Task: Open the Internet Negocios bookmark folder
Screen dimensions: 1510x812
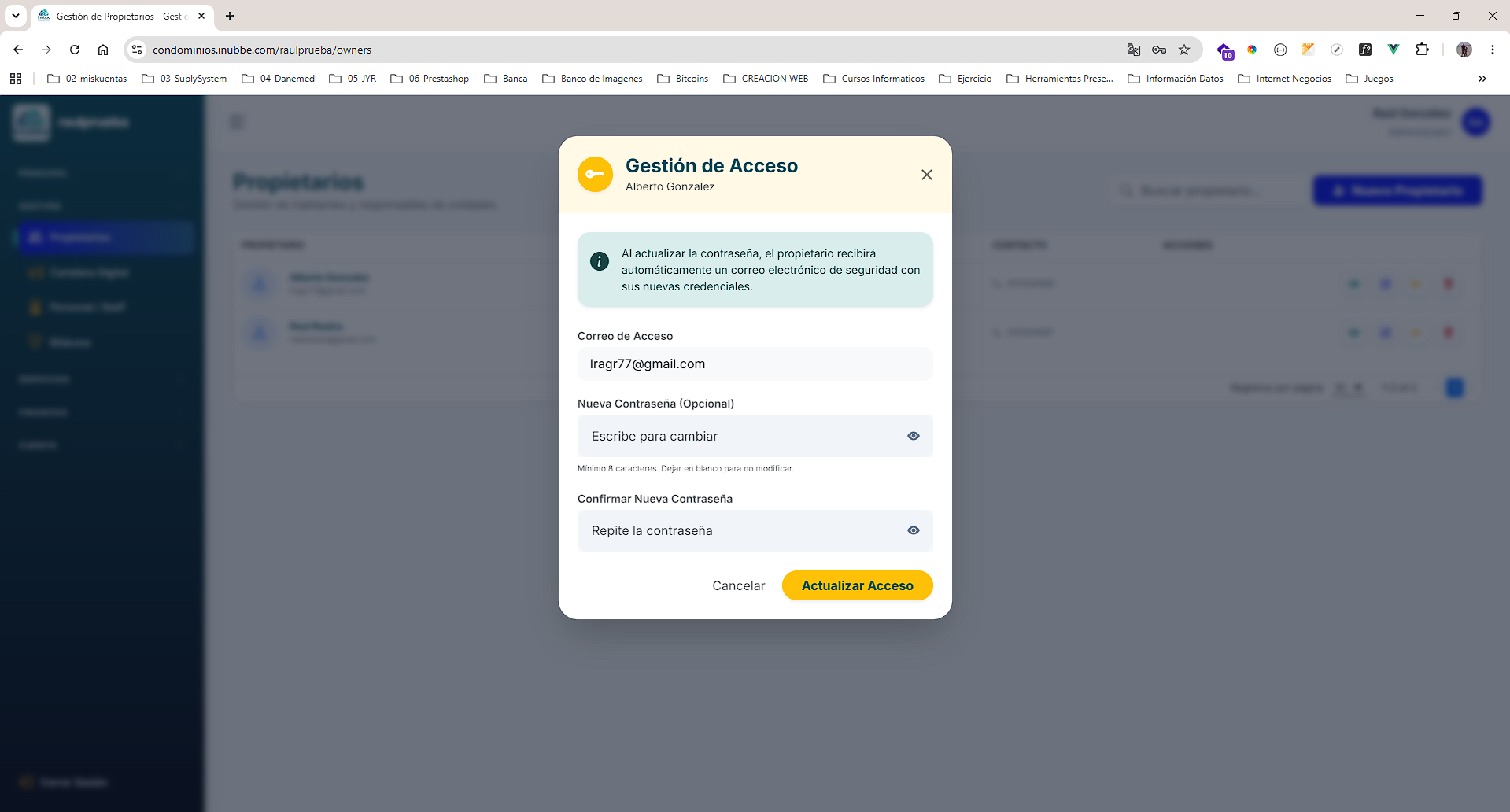Action: pyautogui.click(x=1285, y=79)
